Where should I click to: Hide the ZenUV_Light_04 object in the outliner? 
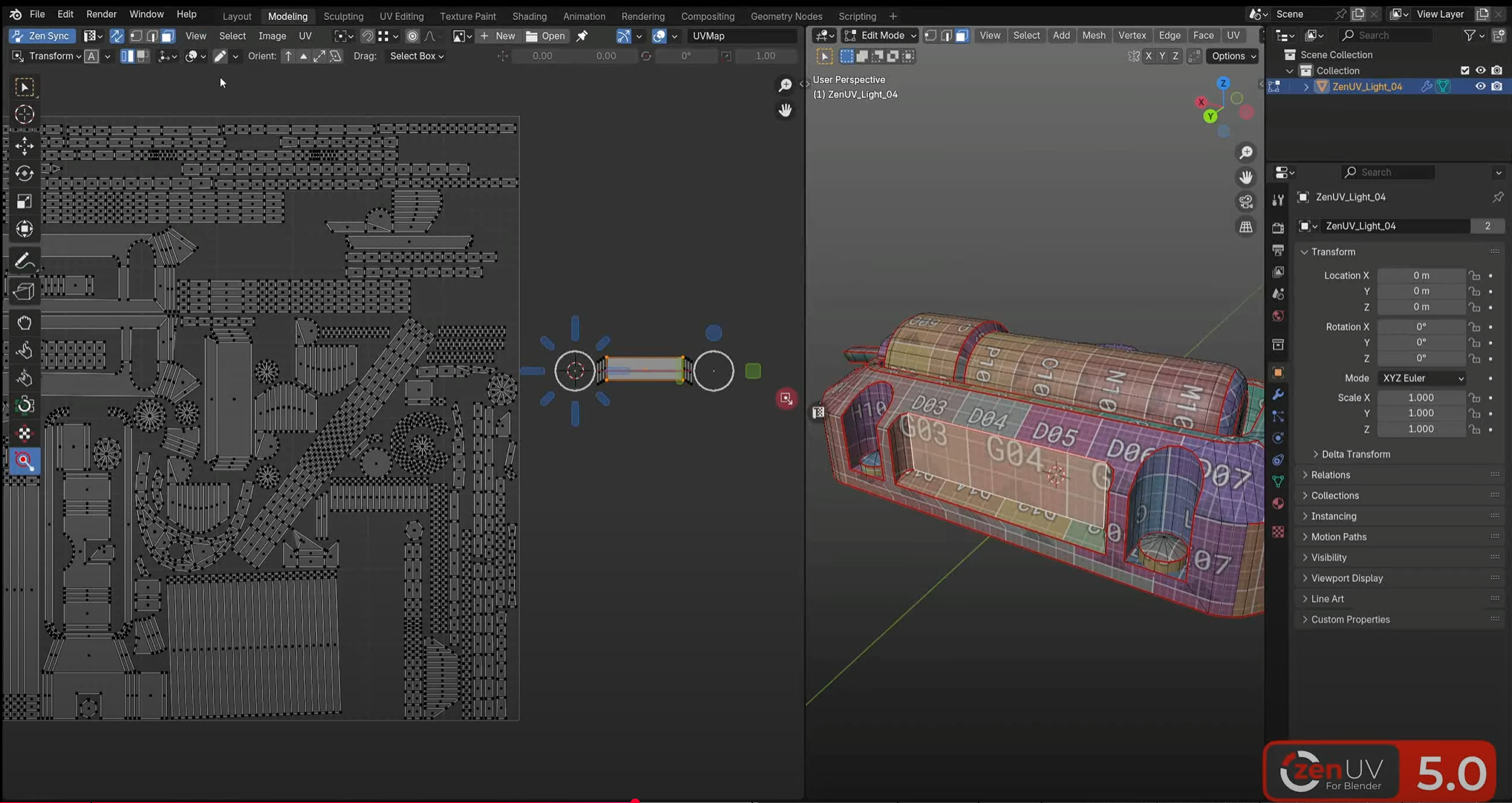(1481, 86)
